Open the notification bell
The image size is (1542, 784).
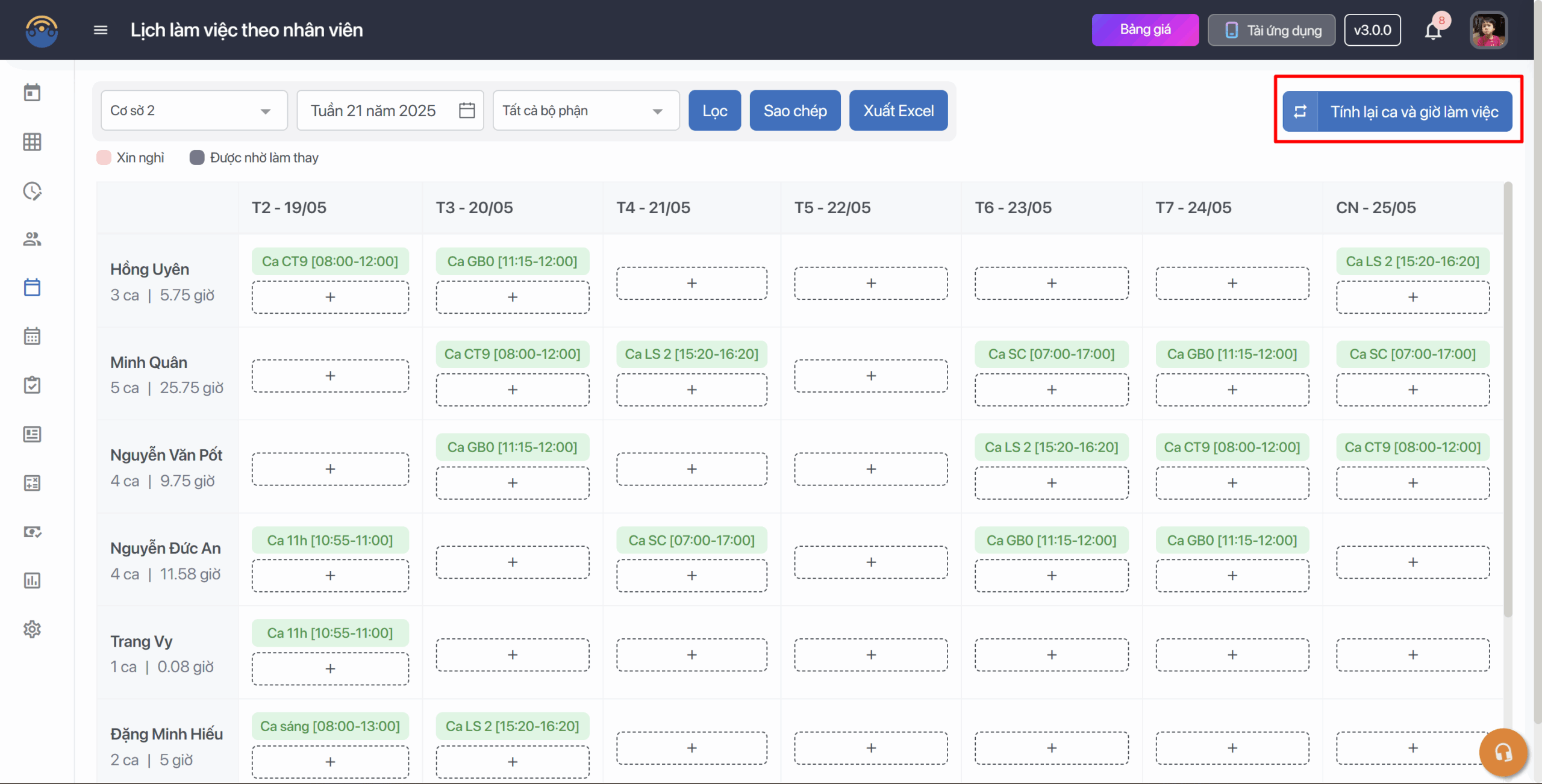point(1433,31)
